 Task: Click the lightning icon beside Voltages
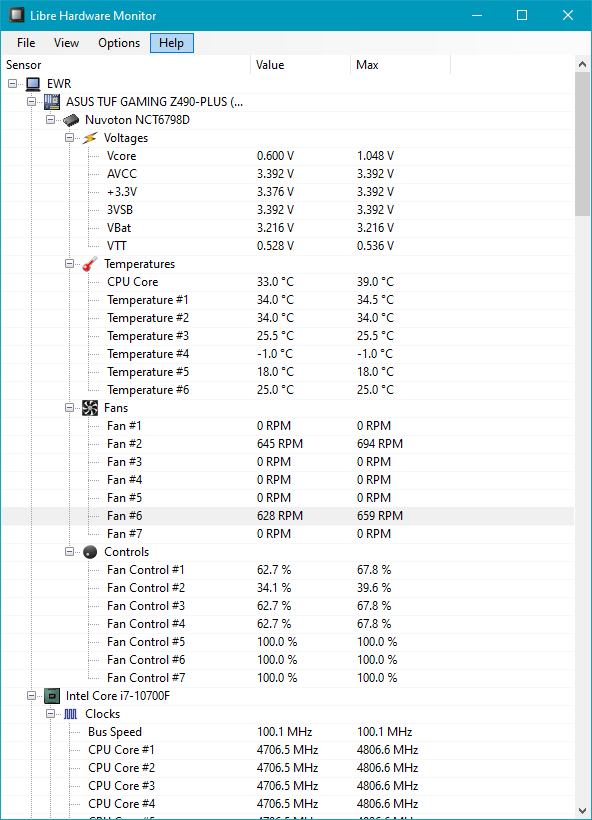point(89,137)
